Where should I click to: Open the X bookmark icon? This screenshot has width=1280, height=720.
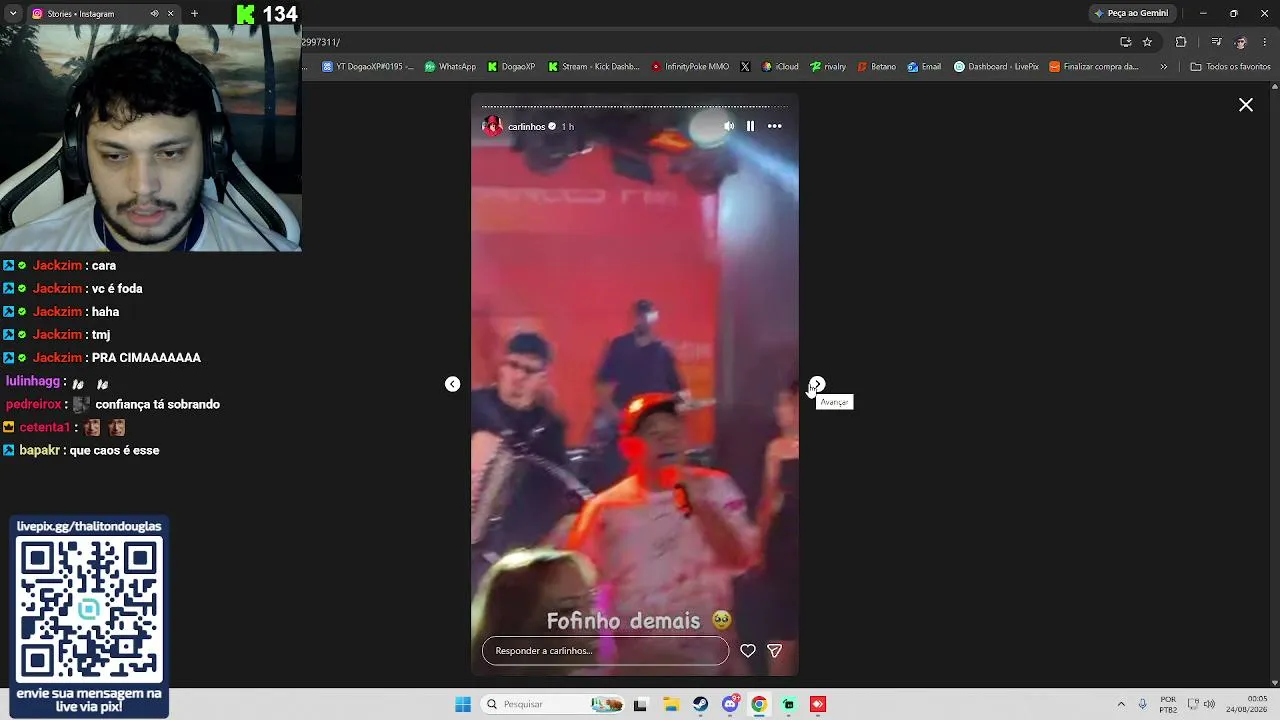coord(745,67)
